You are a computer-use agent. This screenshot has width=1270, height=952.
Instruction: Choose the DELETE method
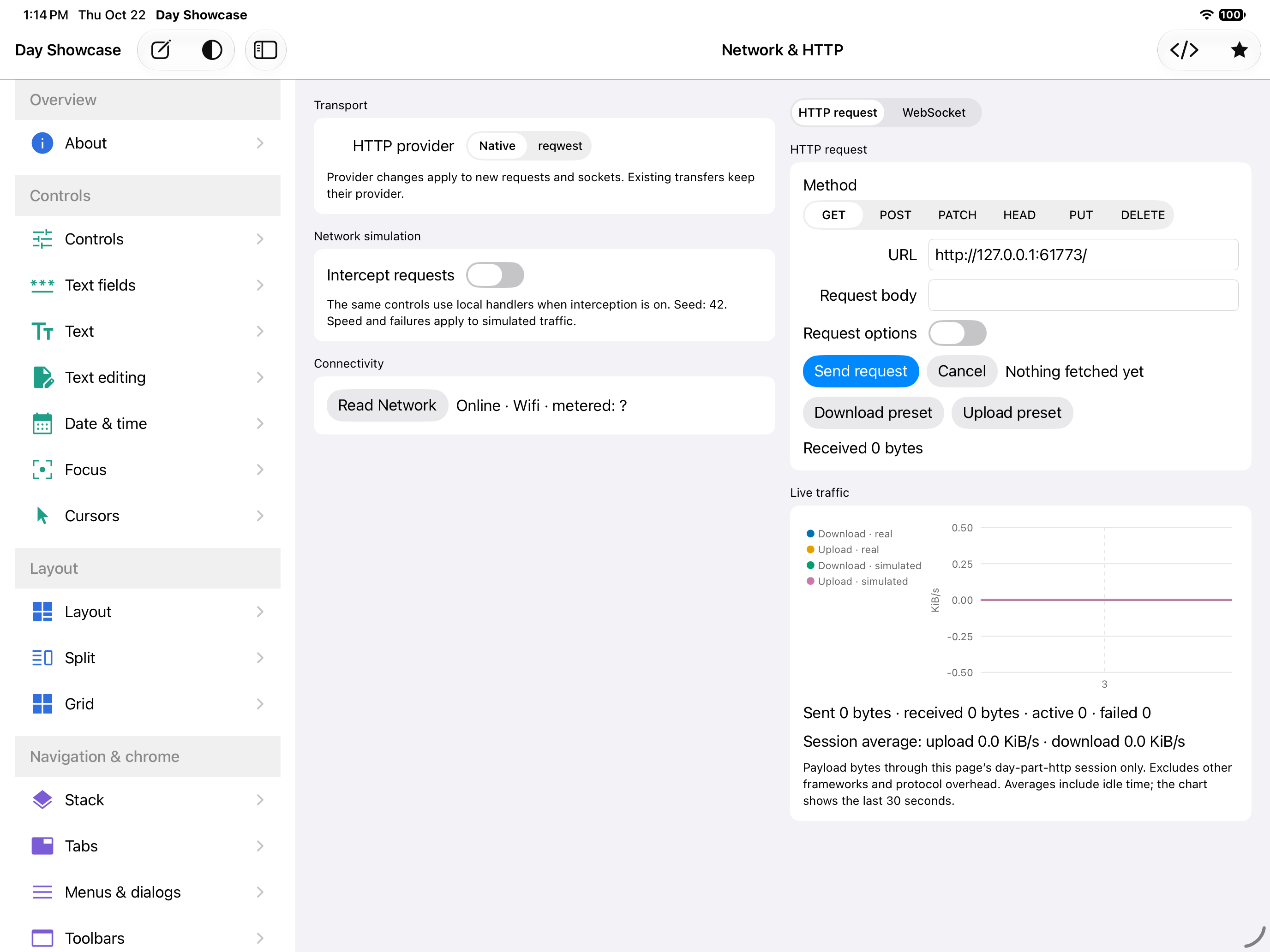(1143, 214)
